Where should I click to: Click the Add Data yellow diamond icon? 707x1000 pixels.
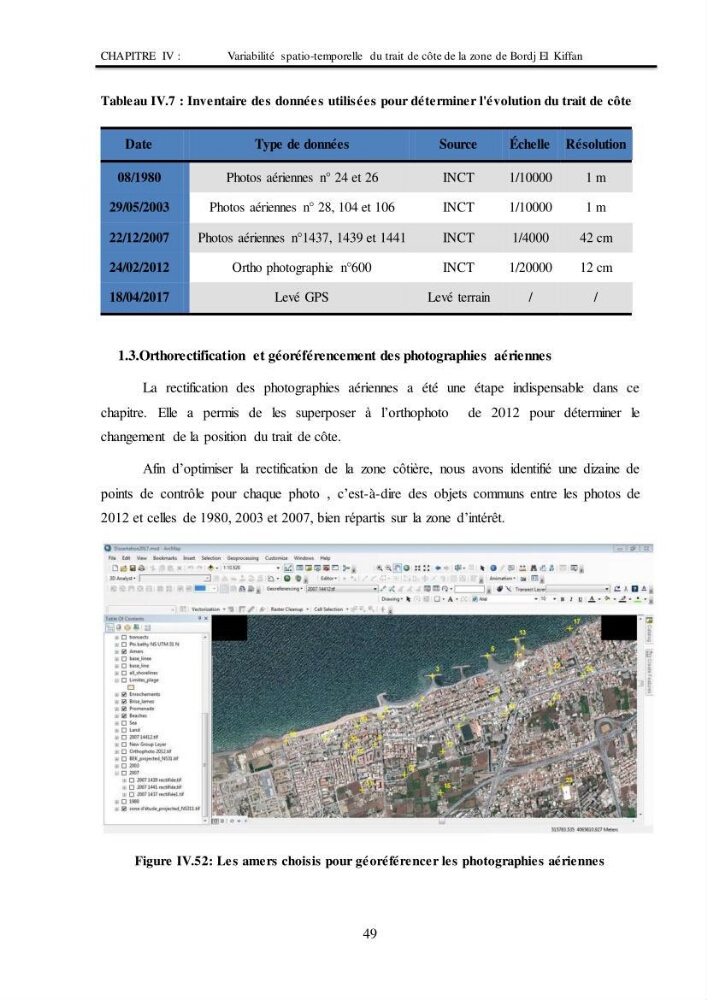pos(211,568)
